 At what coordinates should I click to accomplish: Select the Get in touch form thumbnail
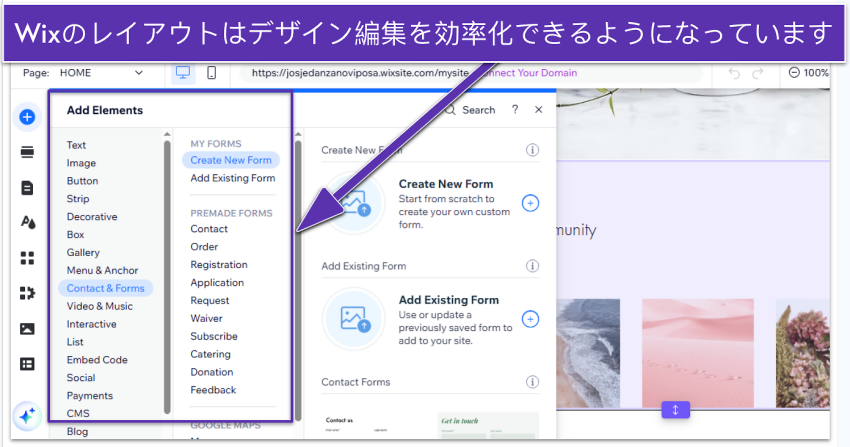[488, 426]
